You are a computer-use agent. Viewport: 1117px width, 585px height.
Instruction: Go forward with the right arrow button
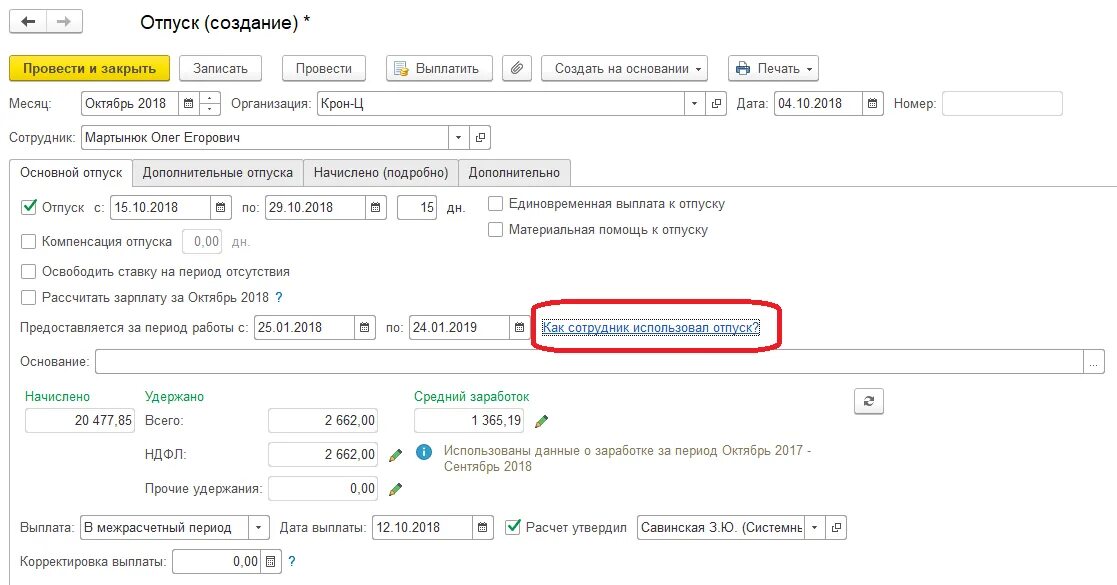tap(64, 22)
